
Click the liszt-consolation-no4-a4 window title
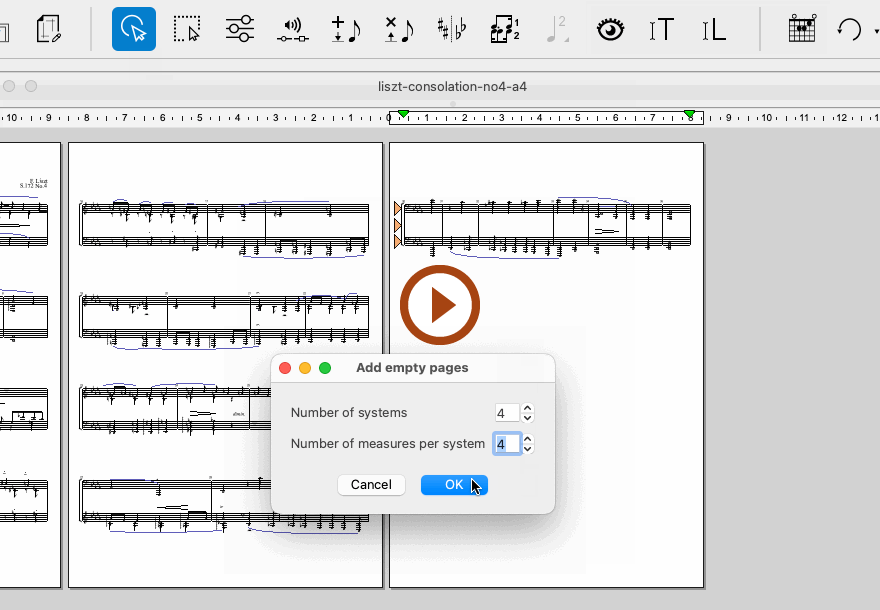pos(452,86)
